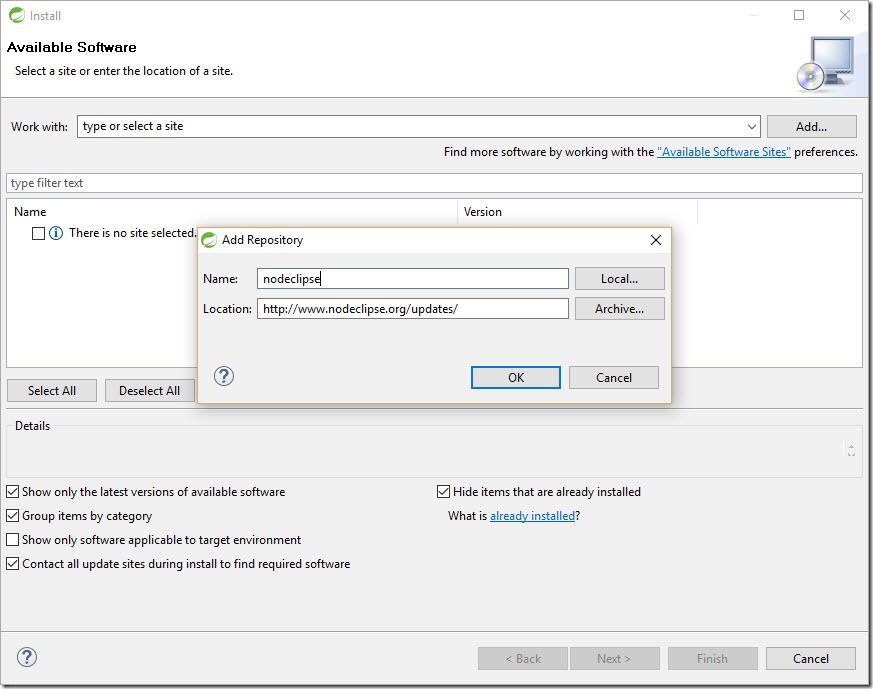This screenshot has height=689, width=873.
Task: Click the Select All button
Action: click(x=52, y=391)
